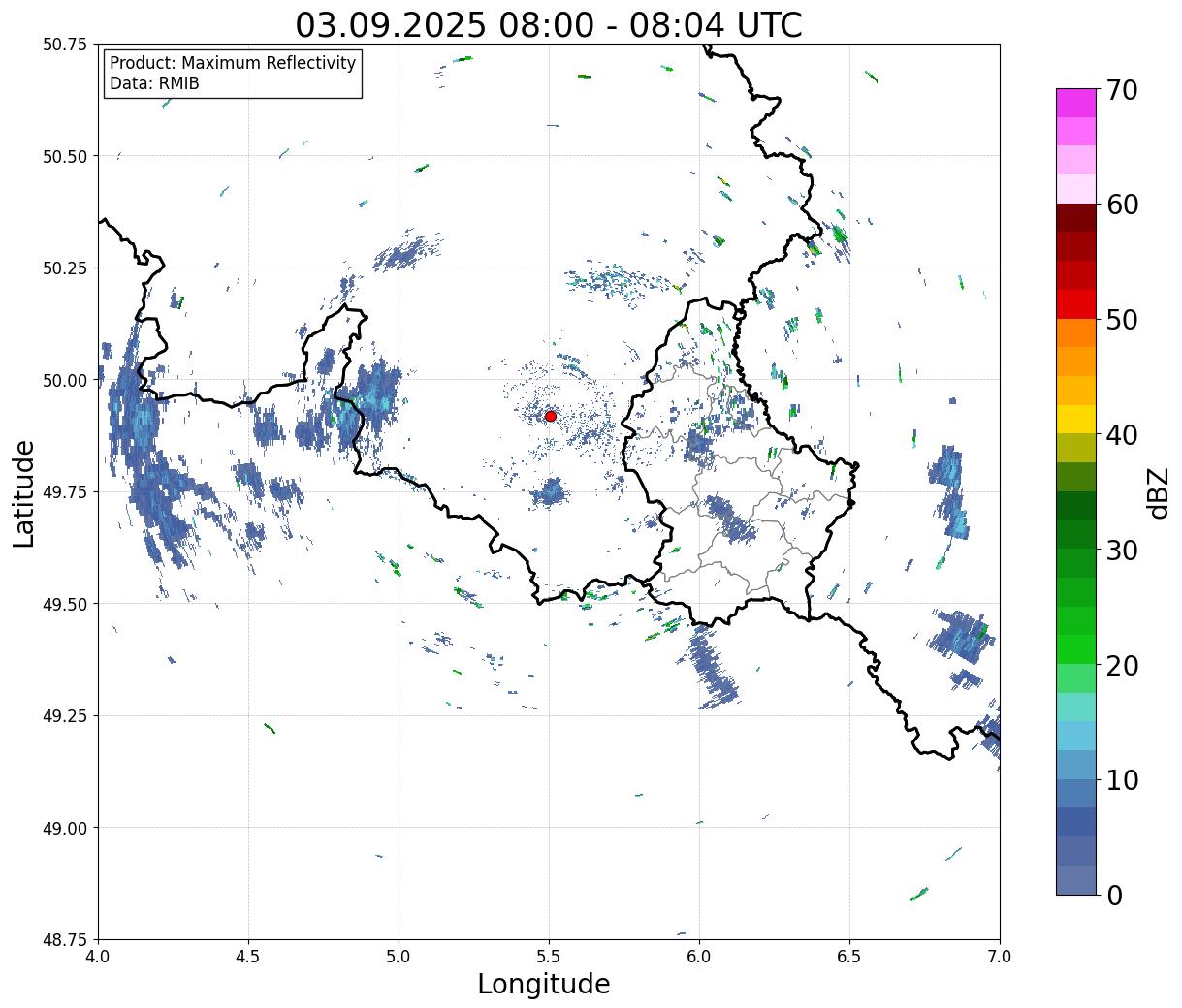Screen dimensions: 1182x1008
Task: Click the latitude tick label 48.75
Action: coord(65,939)
